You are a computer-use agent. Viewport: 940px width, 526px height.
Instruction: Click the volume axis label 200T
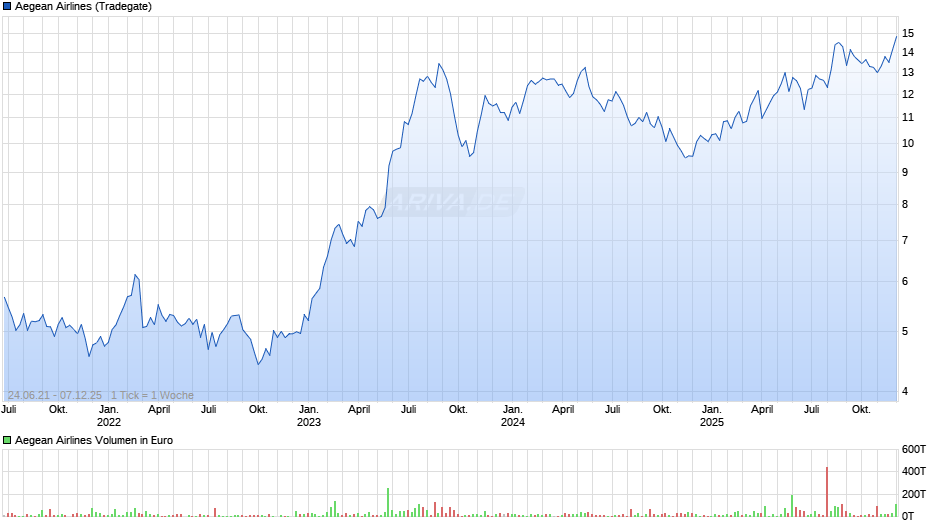tap(914, 494)
